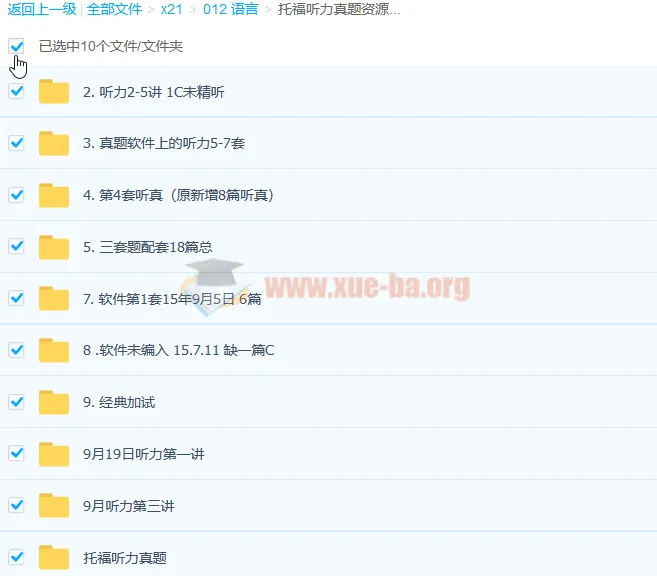Screen dimensions: 657x576
Task: Click the 已选中10个文件/文件夹 selection label
Action: 111,46
